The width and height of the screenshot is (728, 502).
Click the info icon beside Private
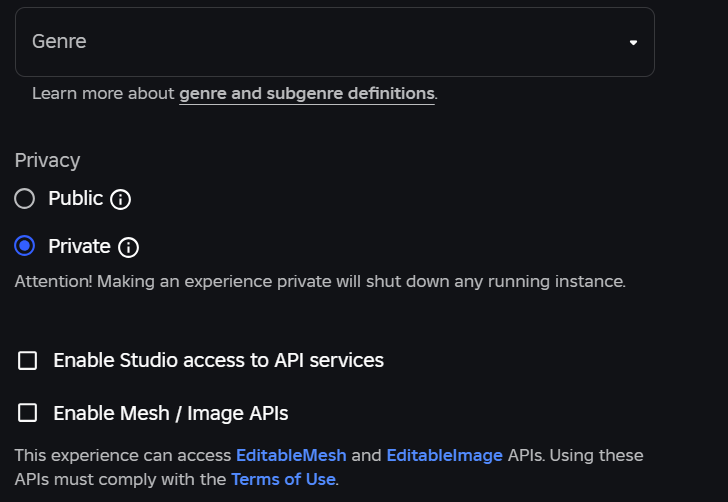pos(128,247)
